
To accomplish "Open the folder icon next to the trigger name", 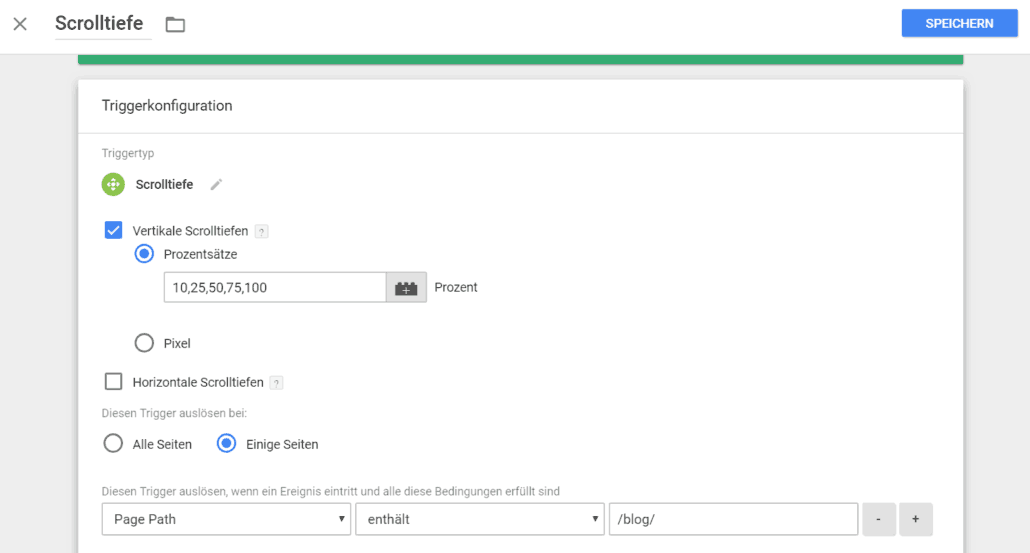I will pos(175,25).
